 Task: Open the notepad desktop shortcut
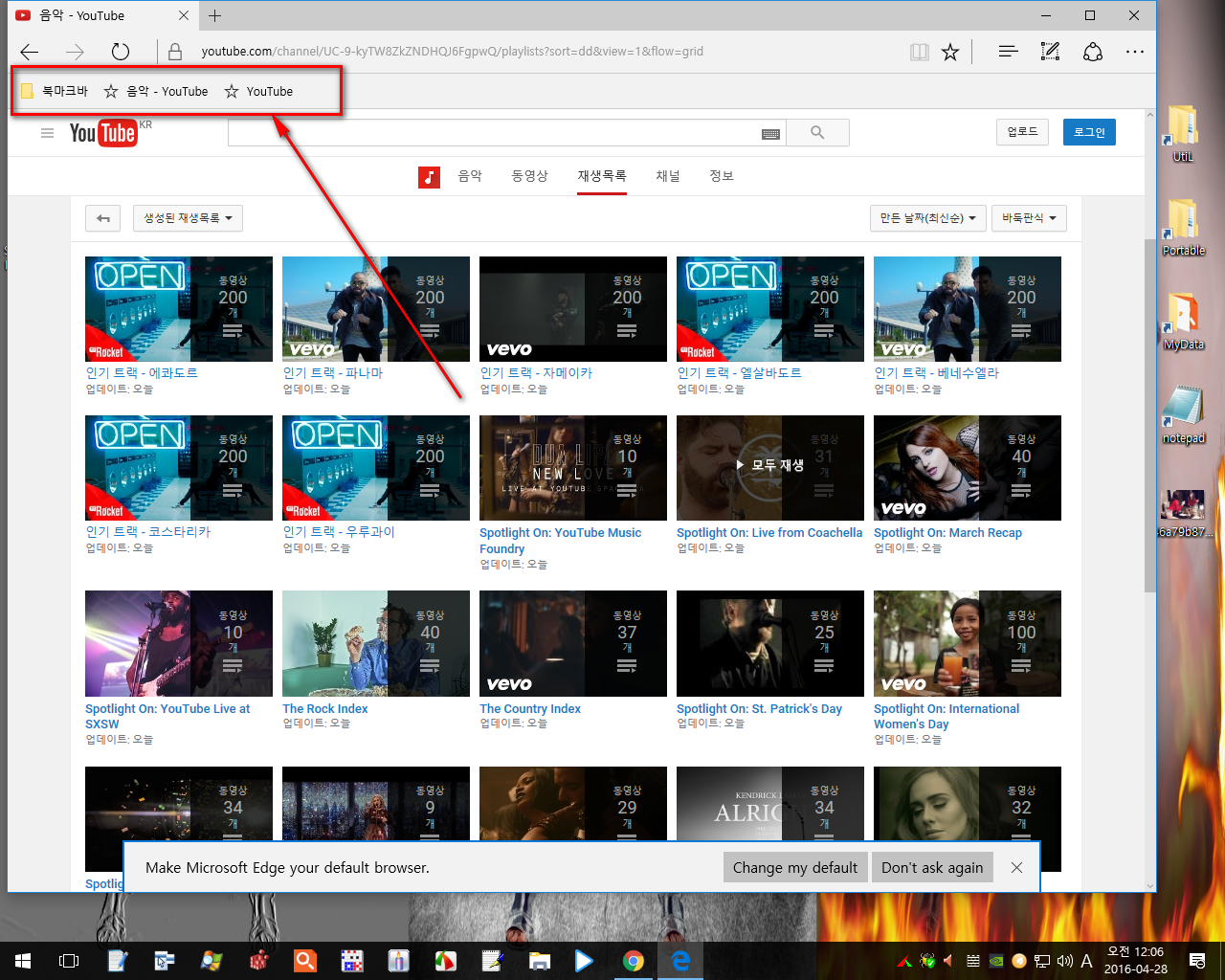(x=1184, y=414)
